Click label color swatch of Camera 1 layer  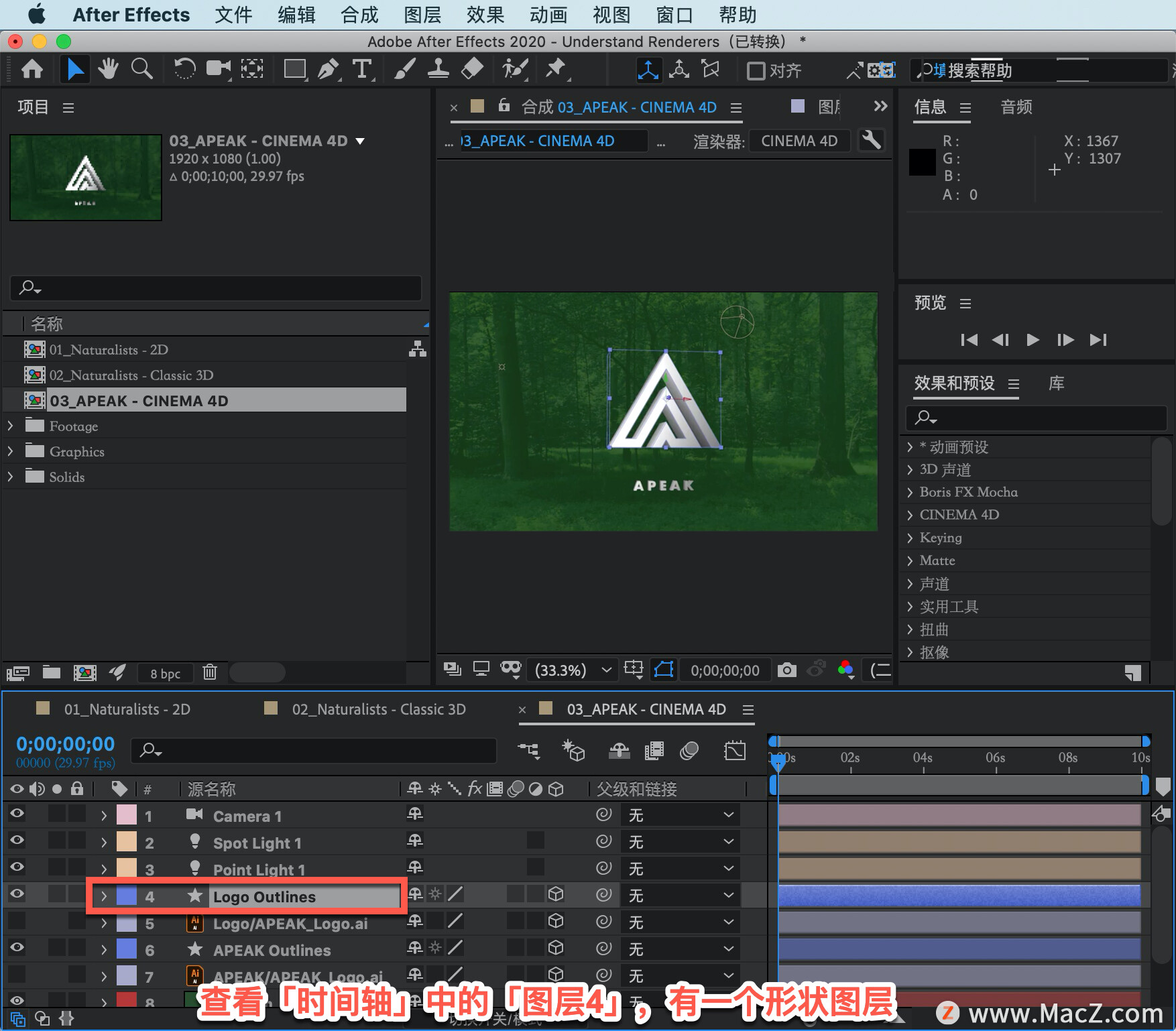(127, 816)
